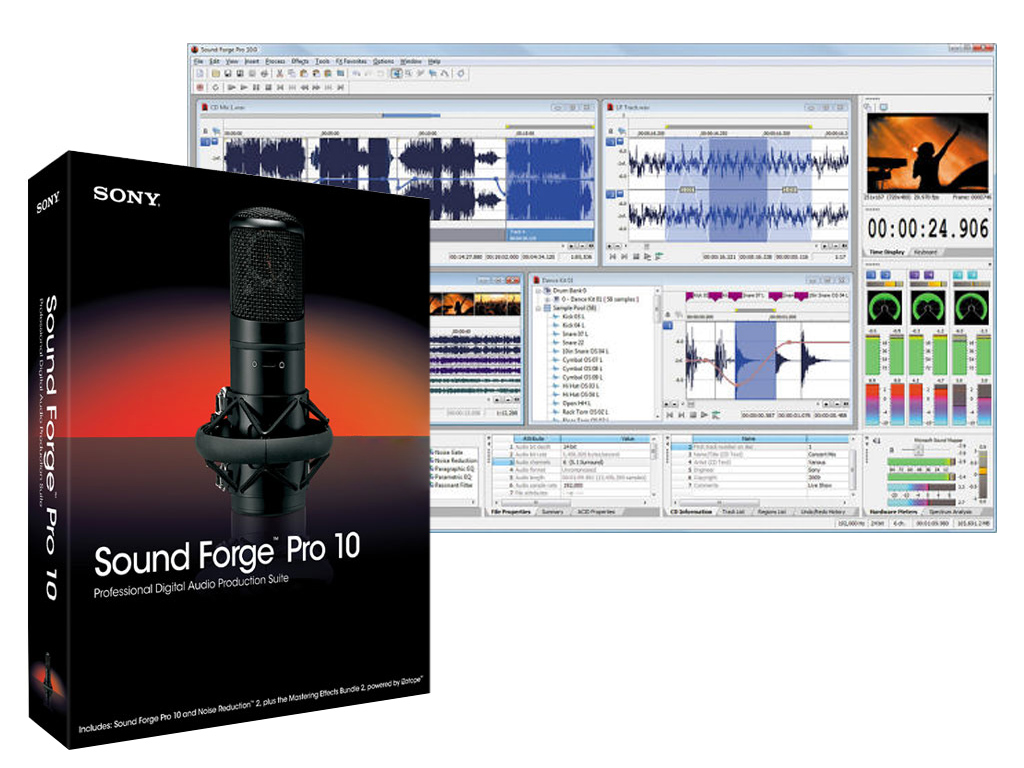Click Play in the Dance Kit 01 window
This screenshot has width=1024, height=768.
705,414
